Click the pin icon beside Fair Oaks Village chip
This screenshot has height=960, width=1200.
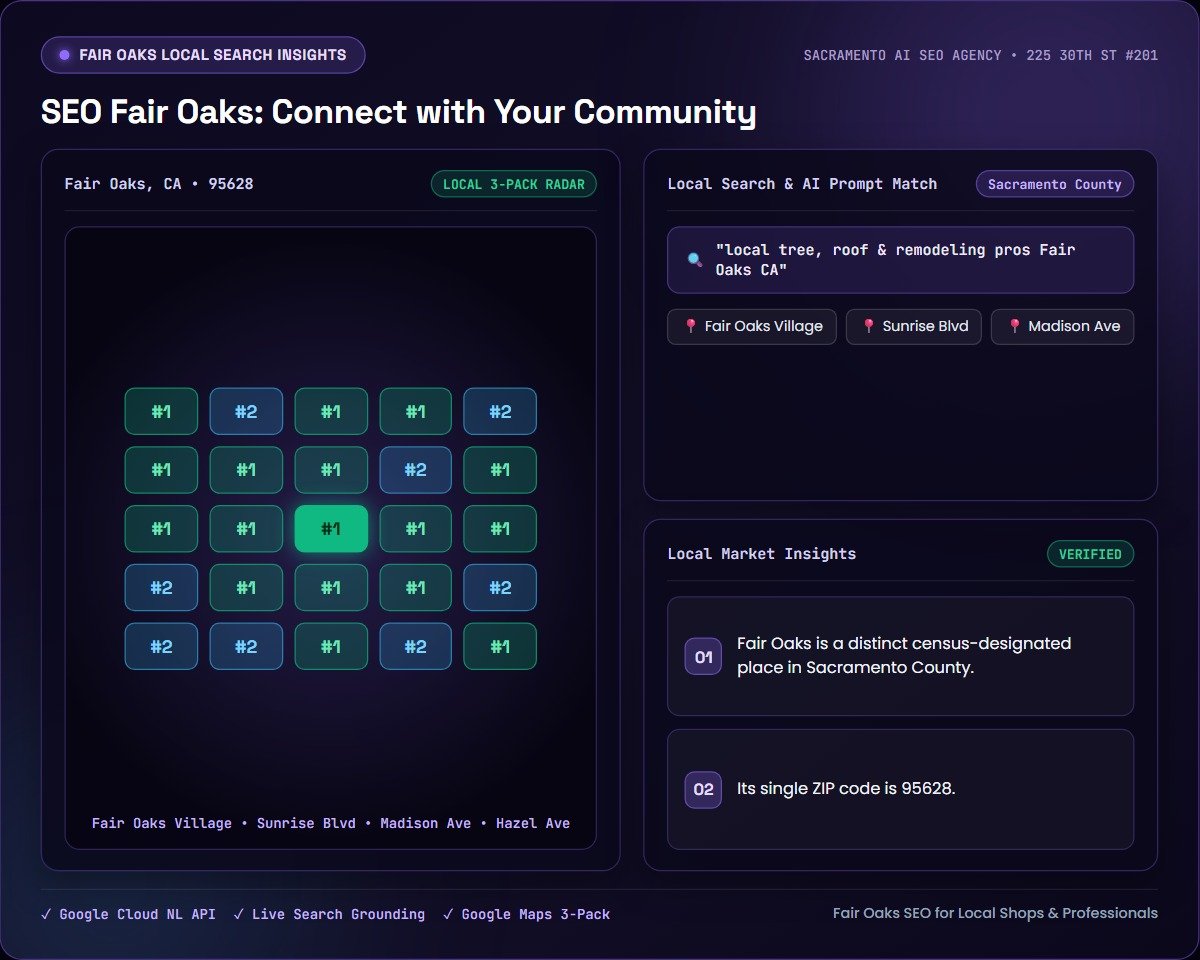[690, 326]
